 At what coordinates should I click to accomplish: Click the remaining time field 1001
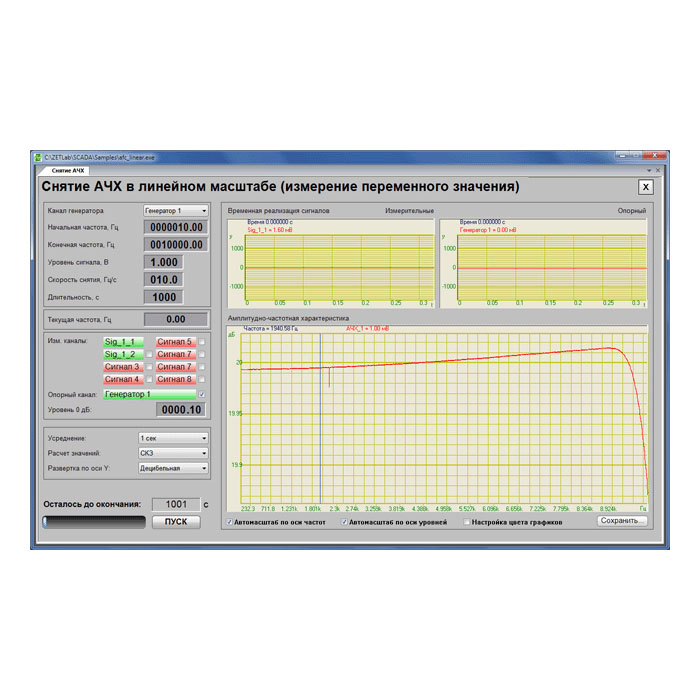tap(176, 504)
